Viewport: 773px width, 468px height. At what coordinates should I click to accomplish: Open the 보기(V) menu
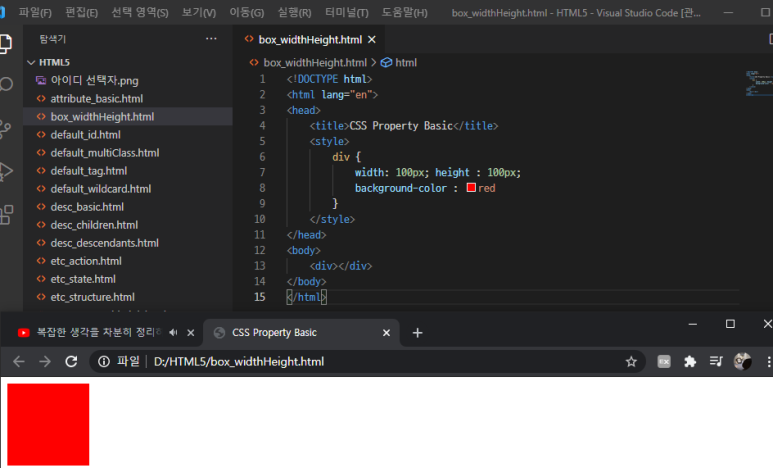(199, 12)
